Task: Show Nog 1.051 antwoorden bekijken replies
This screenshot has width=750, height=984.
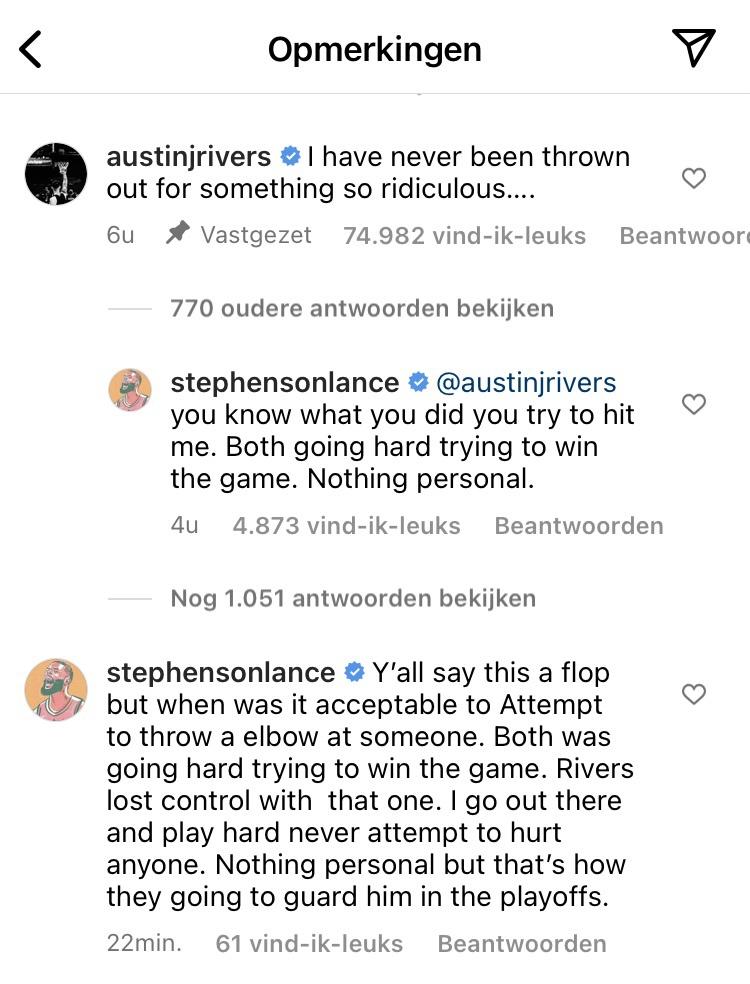Action: point(351,597)
